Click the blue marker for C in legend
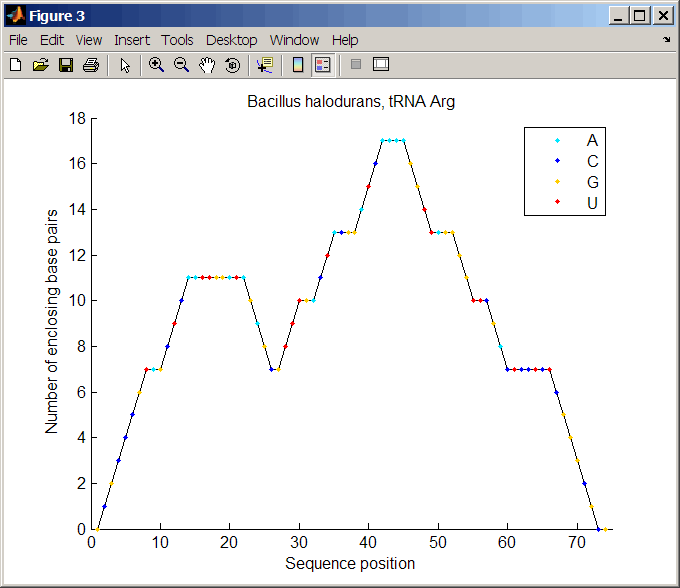 coord(557,160)
